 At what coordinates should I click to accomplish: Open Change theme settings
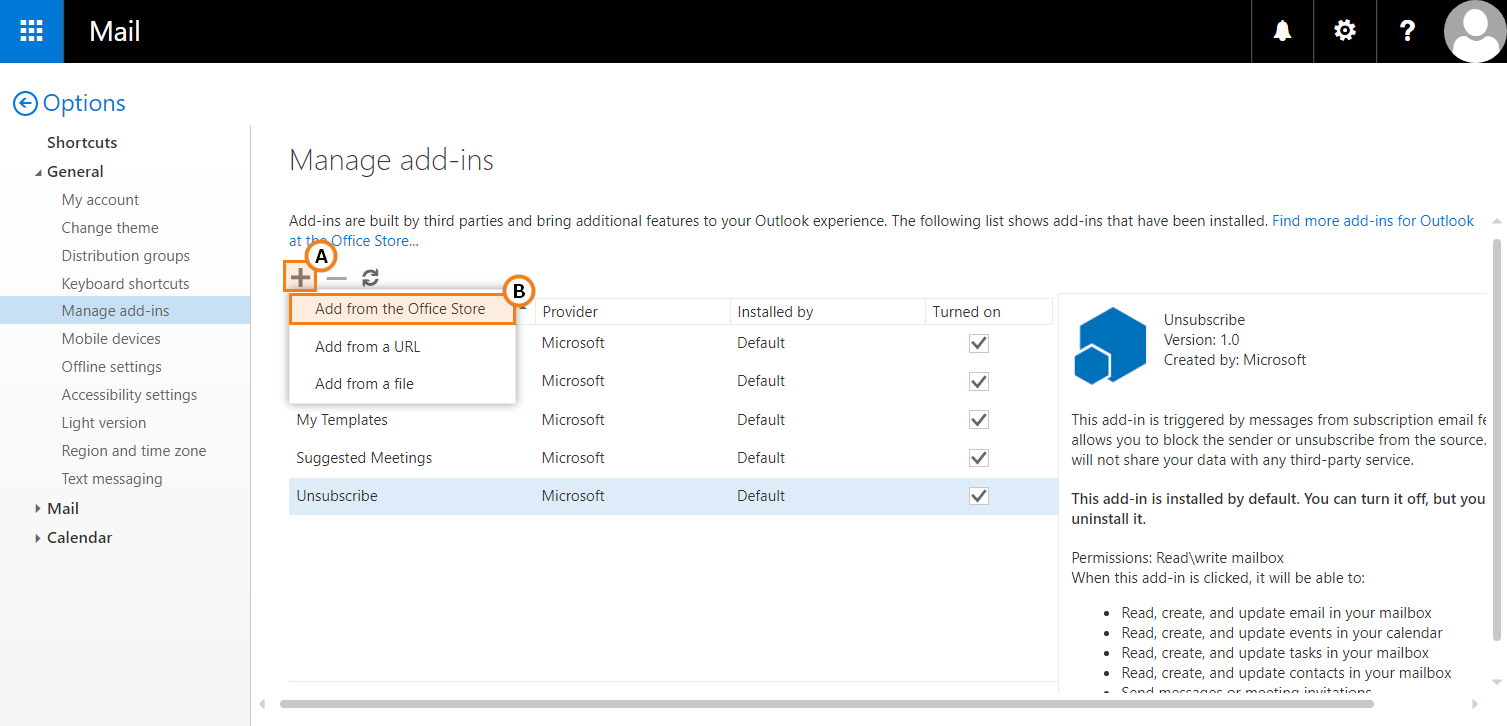(110, 228)
